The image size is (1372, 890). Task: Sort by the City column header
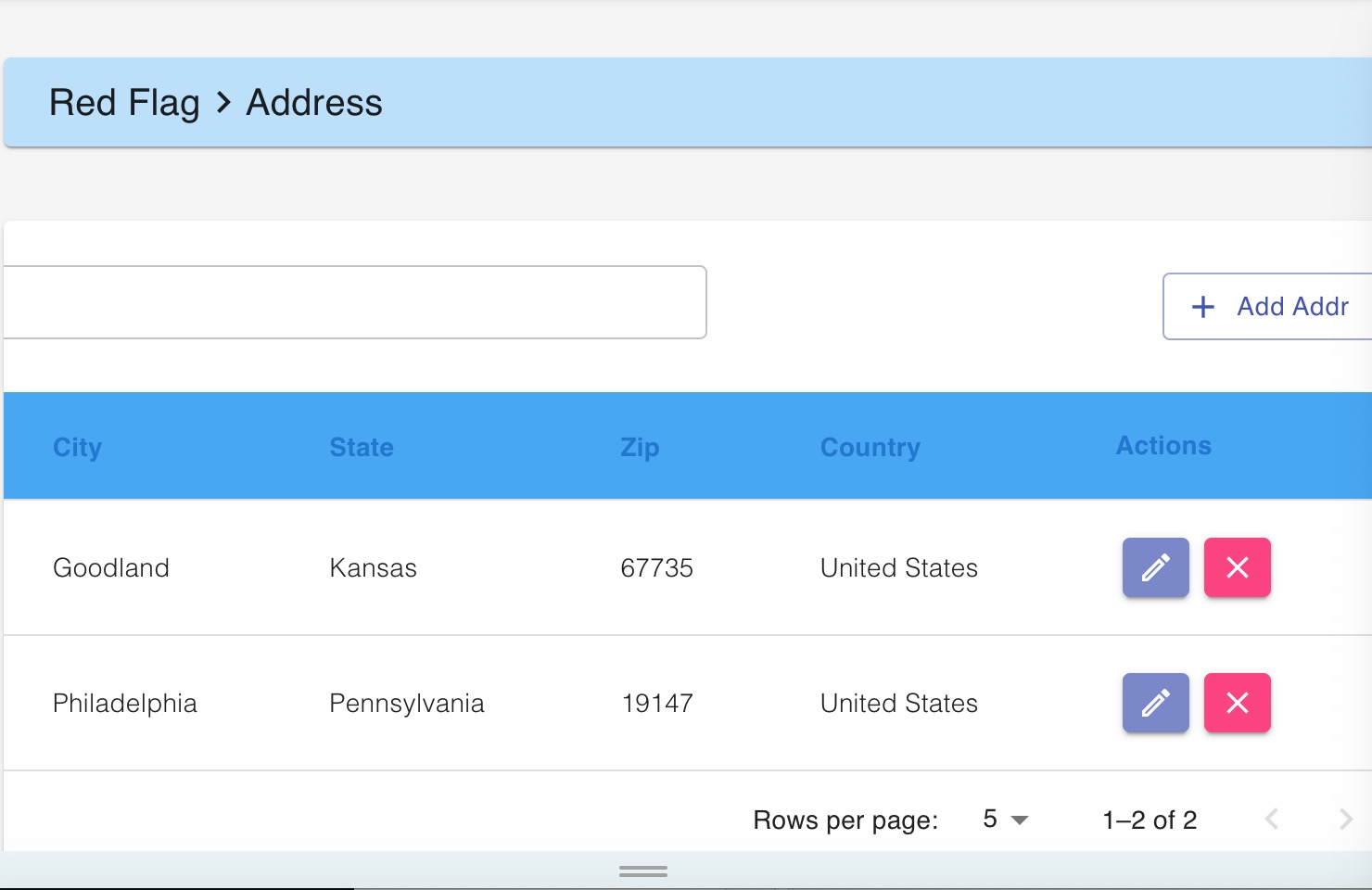pos(78,447)
